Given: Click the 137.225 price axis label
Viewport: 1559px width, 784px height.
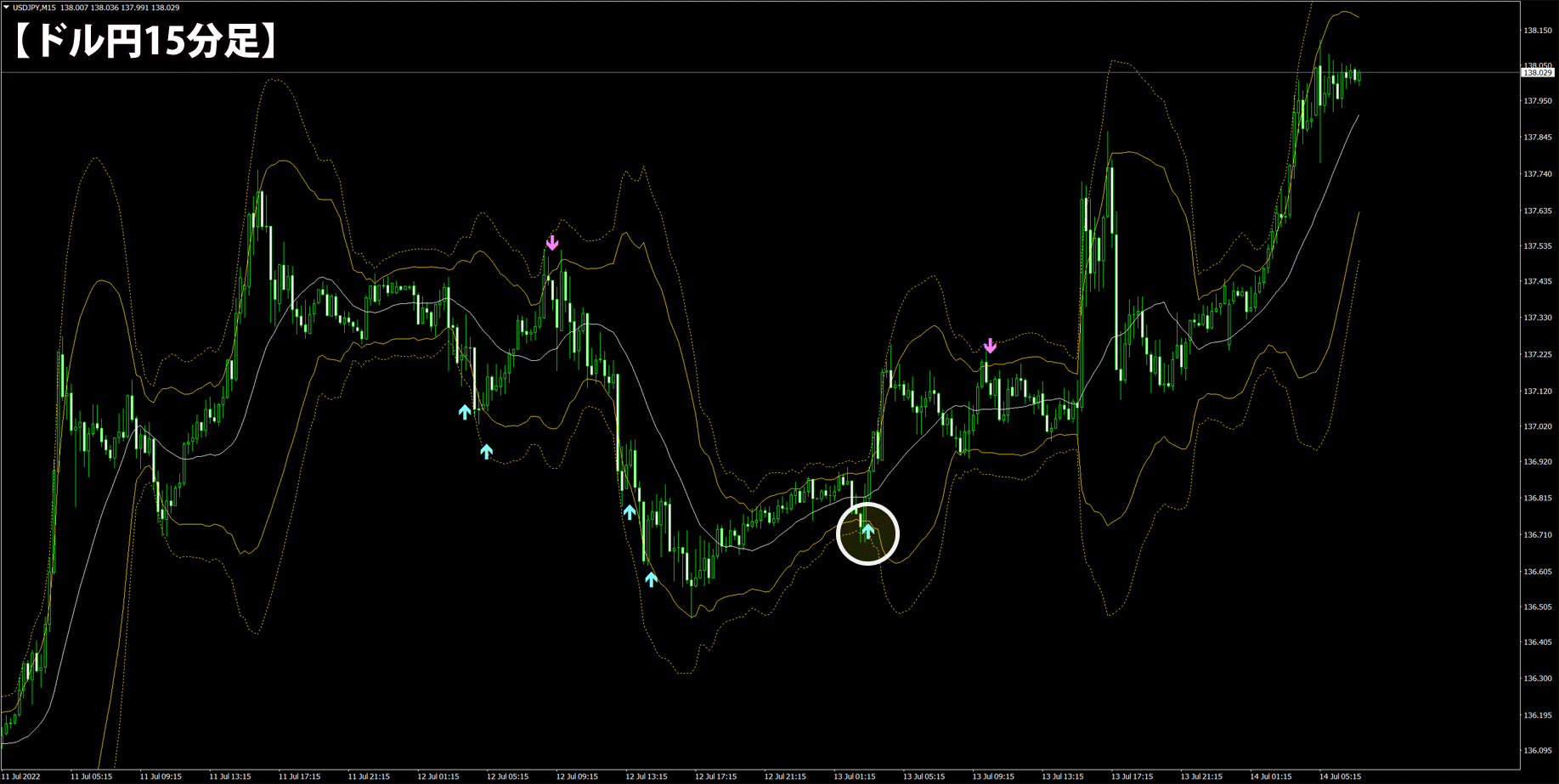Looking at the screenshot, I should pyautogui.click(x=1538, y=355).
